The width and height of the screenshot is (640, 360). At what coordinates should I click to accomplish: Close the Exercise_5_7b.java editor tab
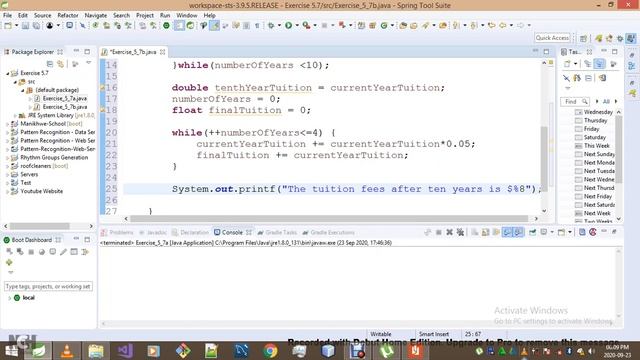[x=162, y=52]
